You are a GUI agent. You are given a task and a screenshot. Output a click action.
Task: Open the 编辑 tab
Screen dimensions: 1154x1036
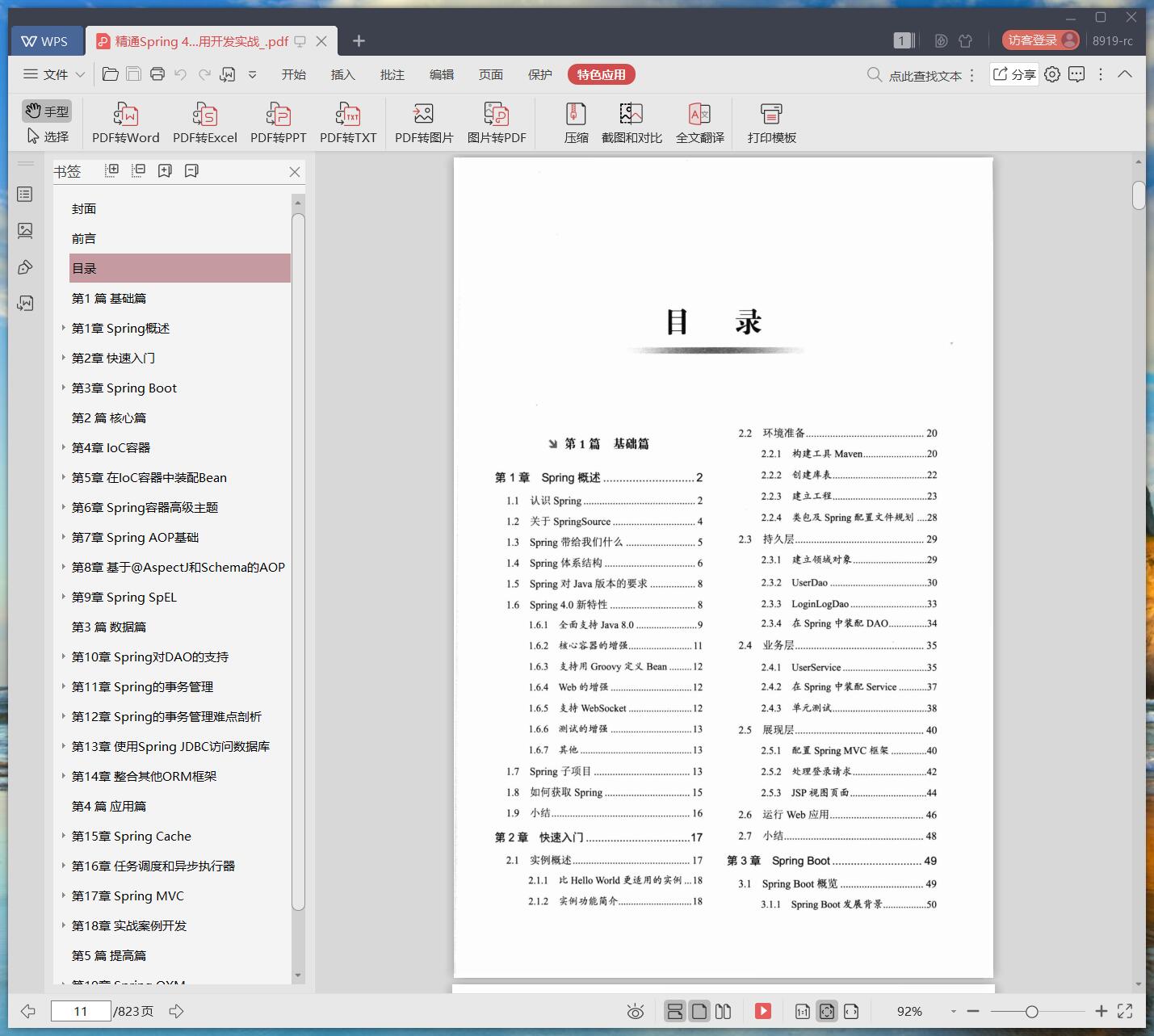coord(441,74)
